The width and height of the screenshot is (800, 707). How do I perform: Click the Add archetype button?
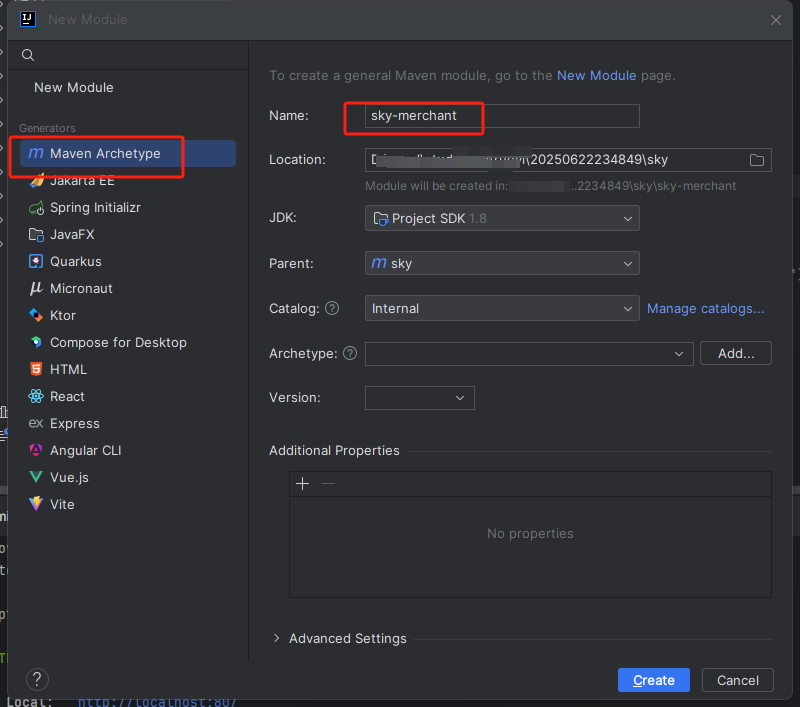(x=736, y=354)
